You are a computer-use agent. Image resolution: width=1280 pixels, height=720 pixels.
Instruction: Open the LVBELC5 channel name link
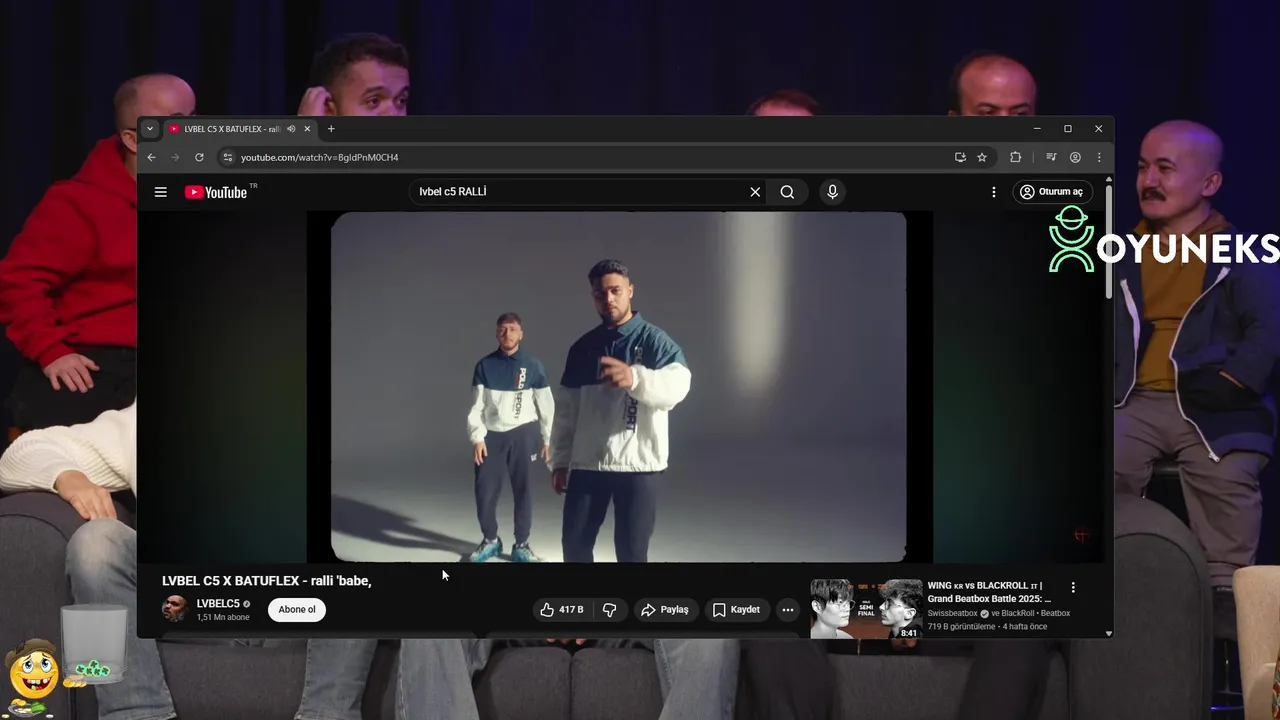point(218,604)
